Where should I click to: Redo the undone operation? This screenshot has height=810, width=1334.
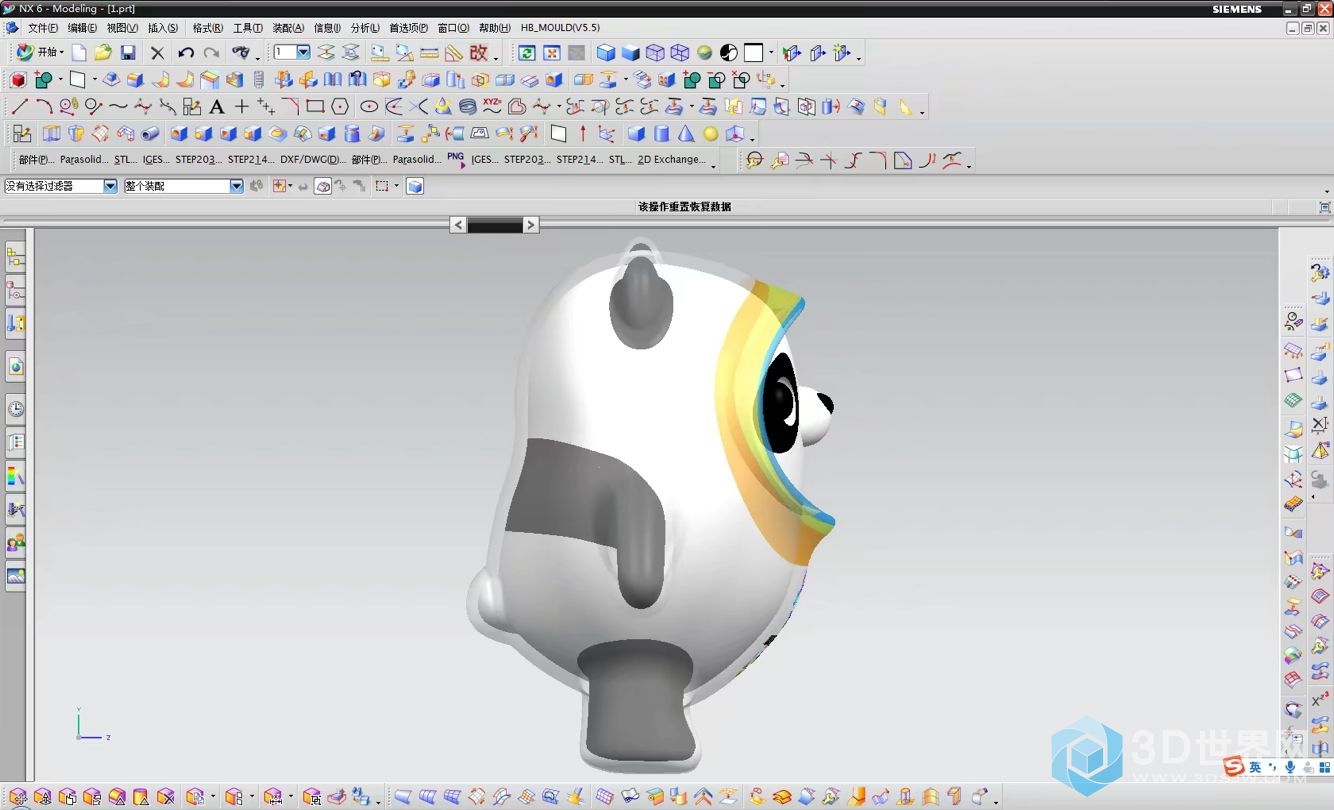pos(211,53)
